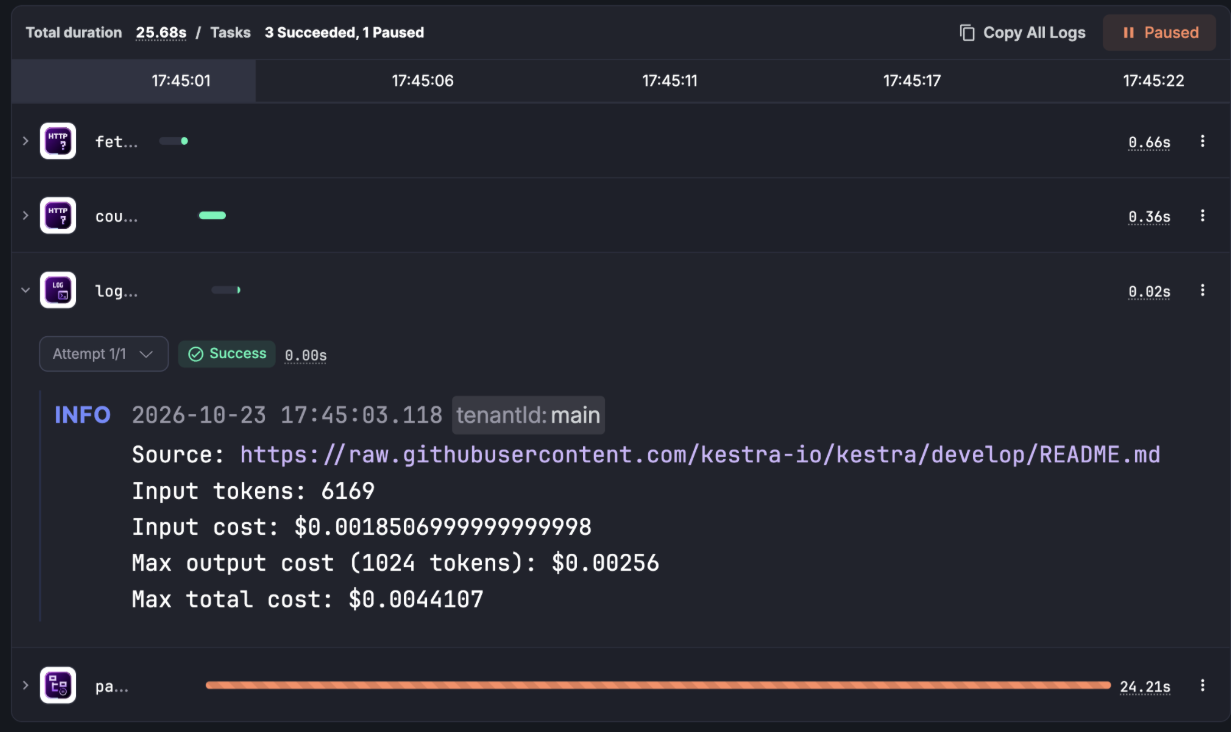Click the 17:45:01 timeline marker
The width and height of the screenshot is (1231, 732).
pos(181,81)
